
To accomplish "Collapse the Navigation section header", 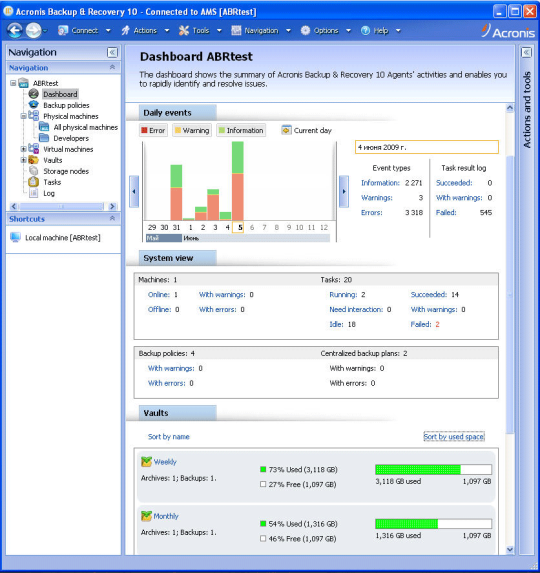I will click(113, 67).
